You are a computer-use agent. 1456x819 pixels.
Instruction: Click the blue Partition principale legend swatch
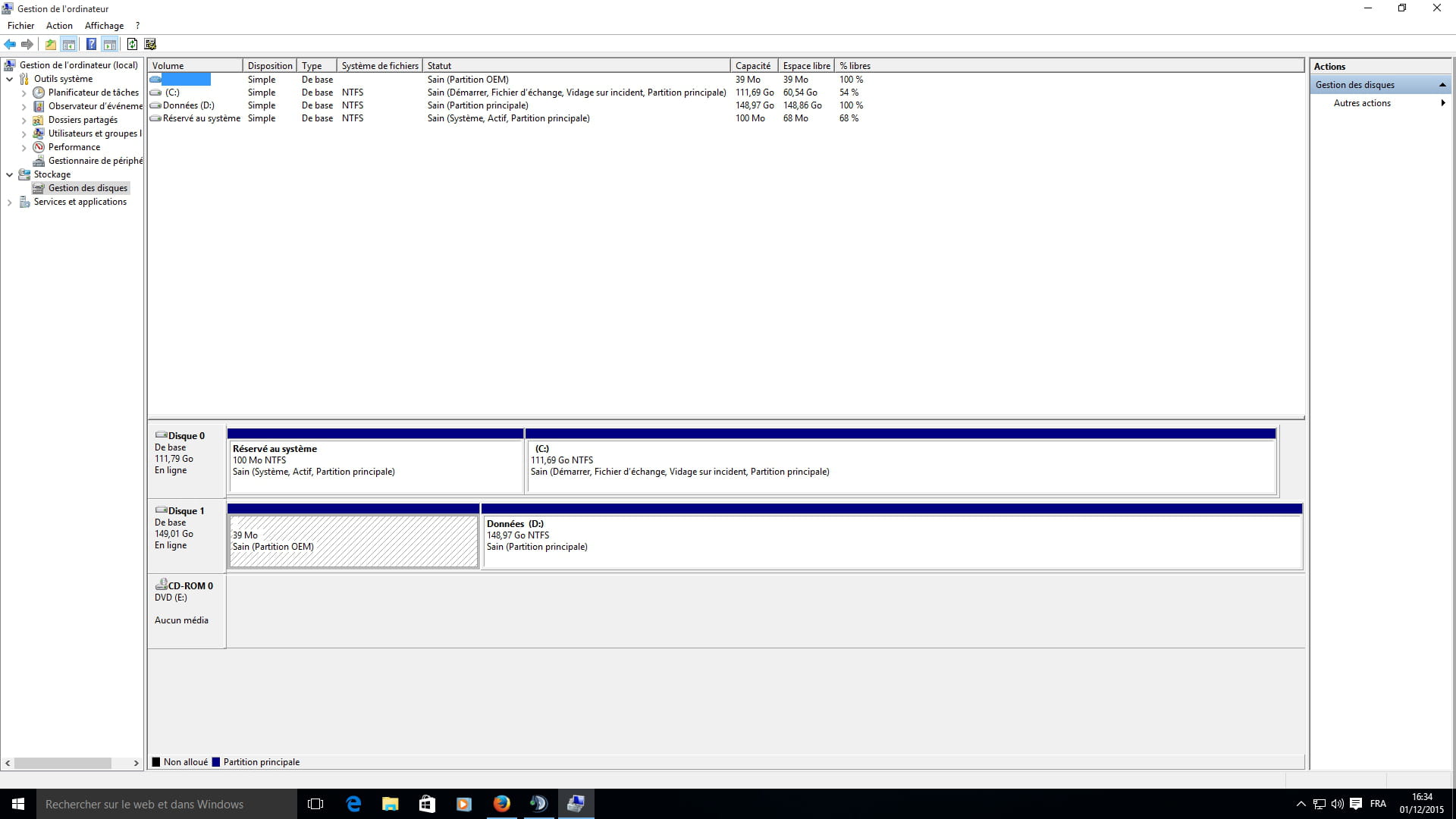click(216, 762)
